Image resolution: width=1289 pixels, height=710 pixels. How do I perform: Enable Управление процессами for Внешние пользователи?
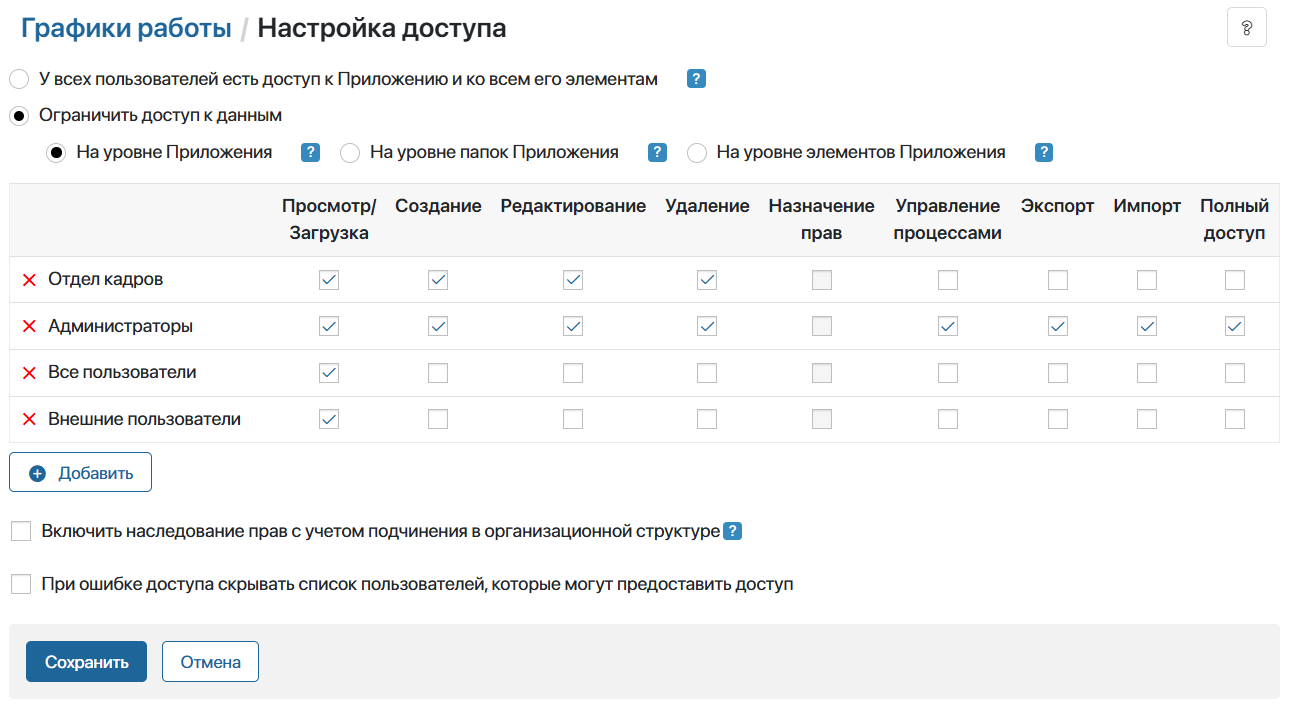click(948, 419)
